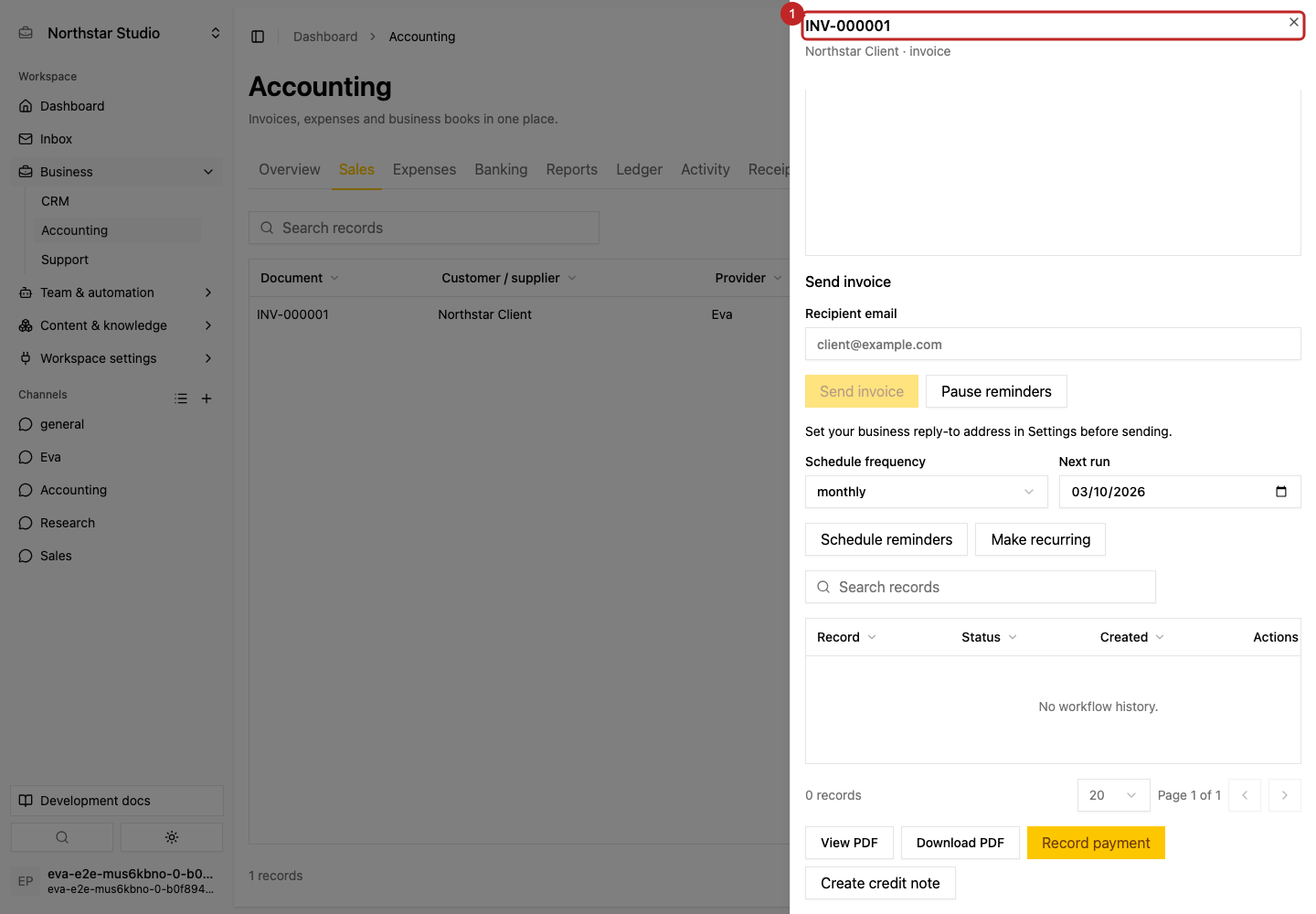Viewport: 1316px width, 914px height.
Task: Click the Team & automation icon
Action: (x=26, y=292)
